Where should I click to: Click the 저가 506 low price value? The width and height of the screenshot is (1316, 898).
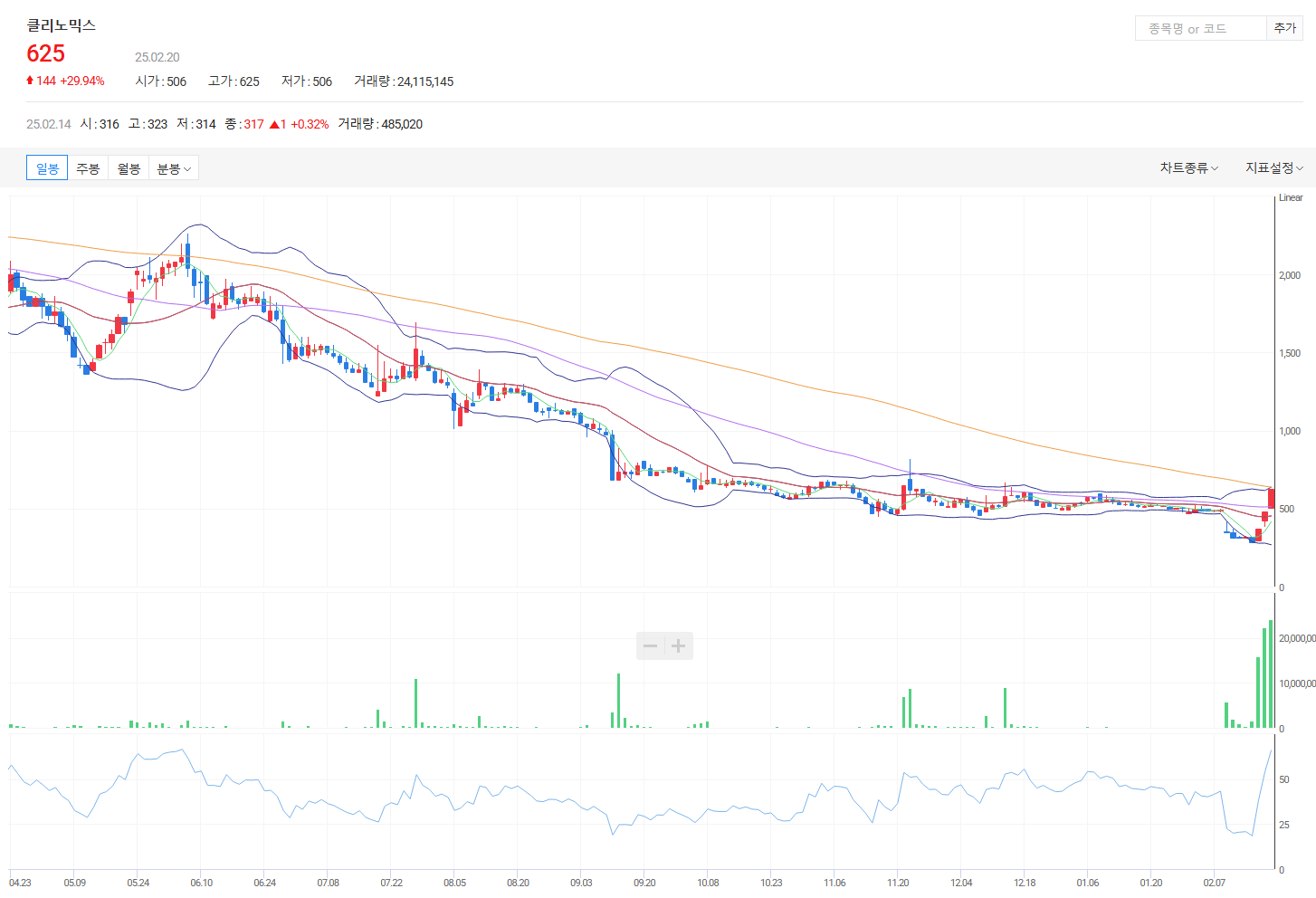[x=322, y=81]
